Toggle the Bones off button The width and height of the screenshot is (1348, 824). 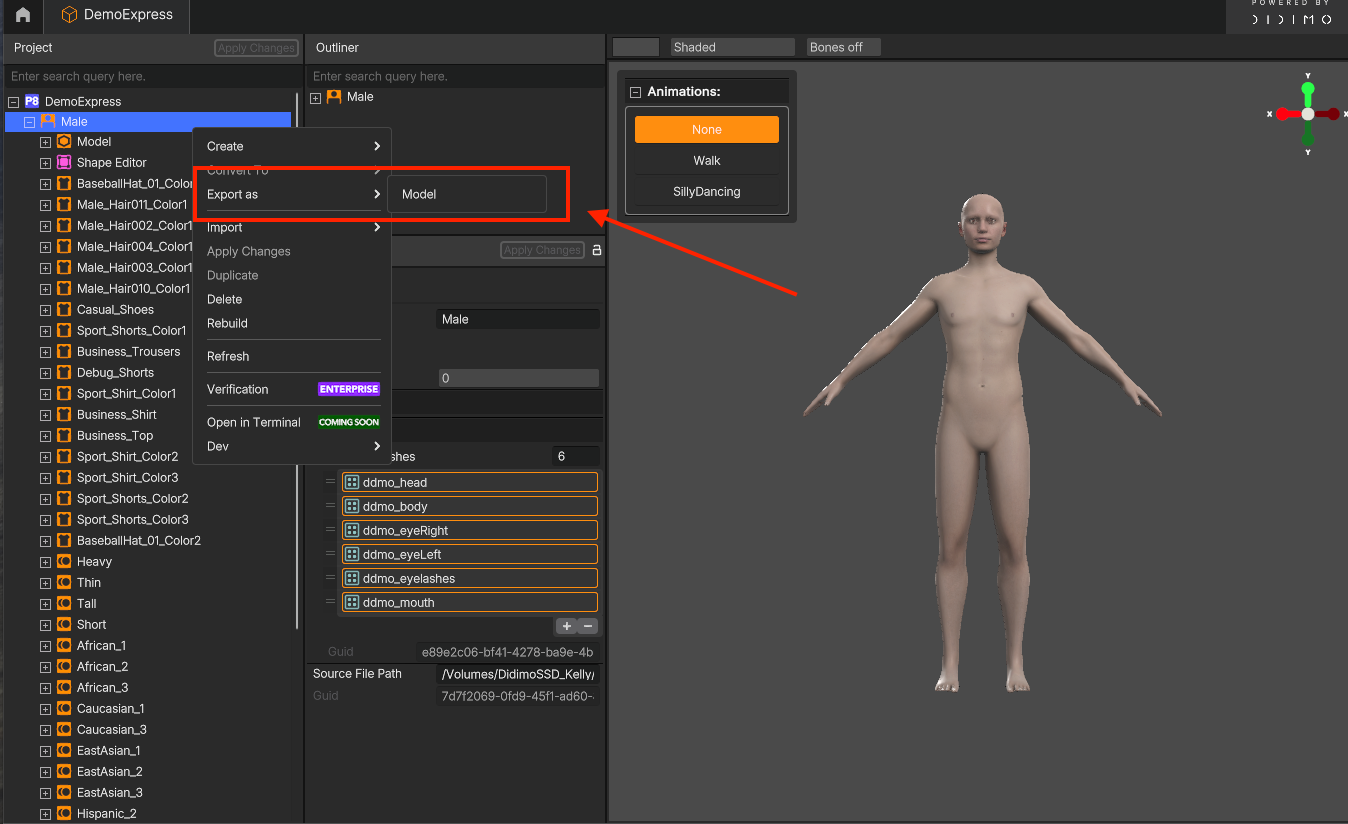coord(844,47)
